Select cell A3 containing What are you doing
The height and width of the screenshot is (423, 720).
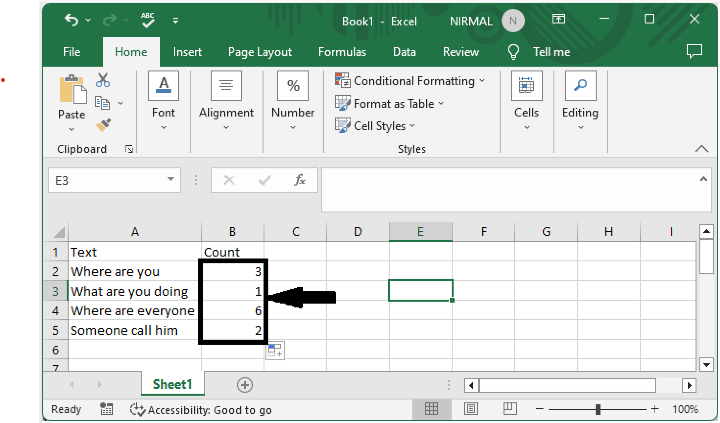pos(133,291)
